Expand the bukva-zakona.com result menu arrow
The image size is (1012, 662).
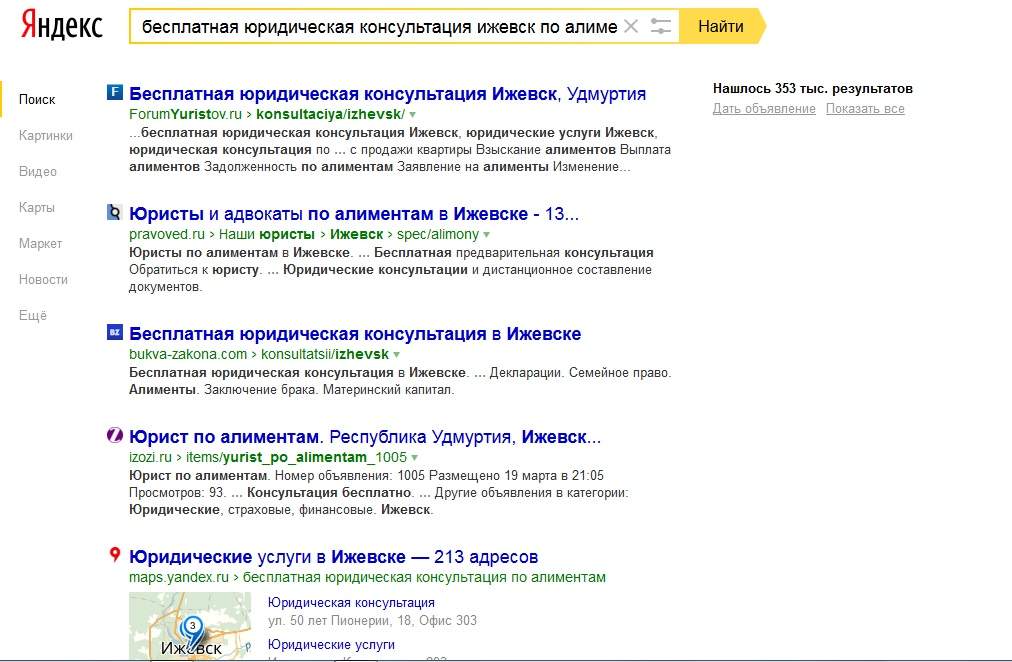tap(396, 355)
